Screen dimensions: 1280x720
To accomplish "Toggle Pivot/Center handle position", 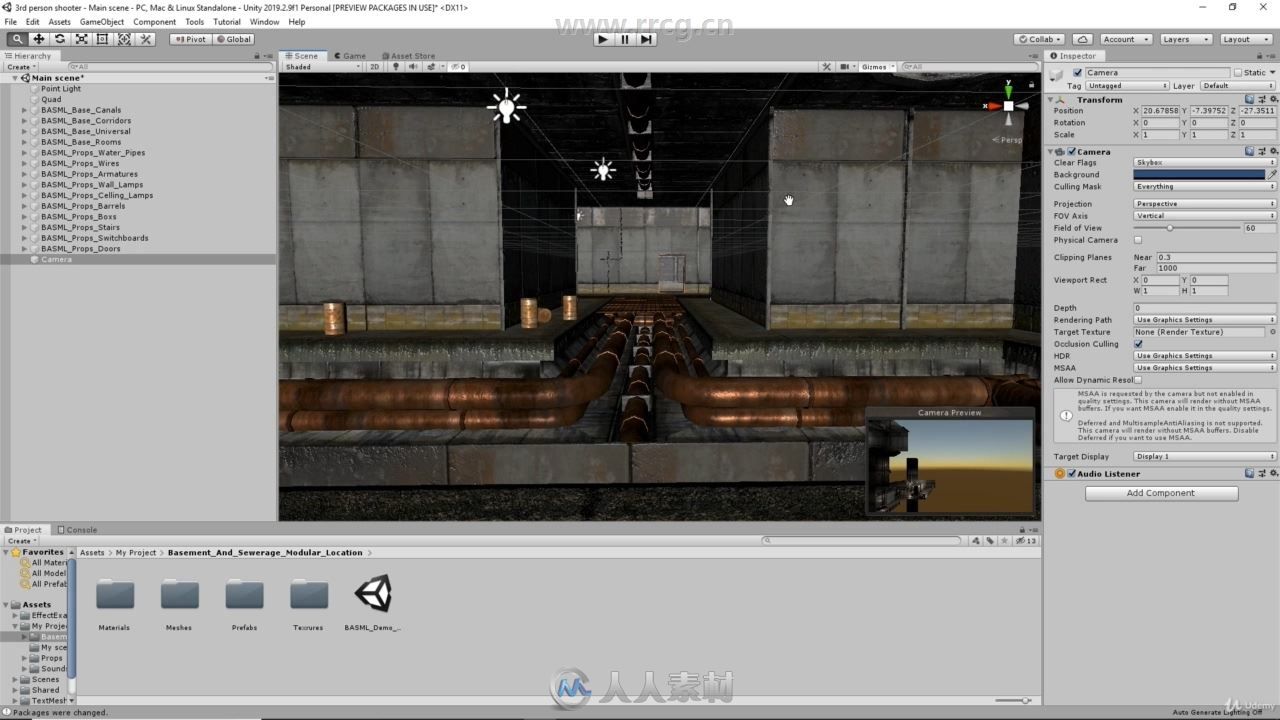I will 189,39.
